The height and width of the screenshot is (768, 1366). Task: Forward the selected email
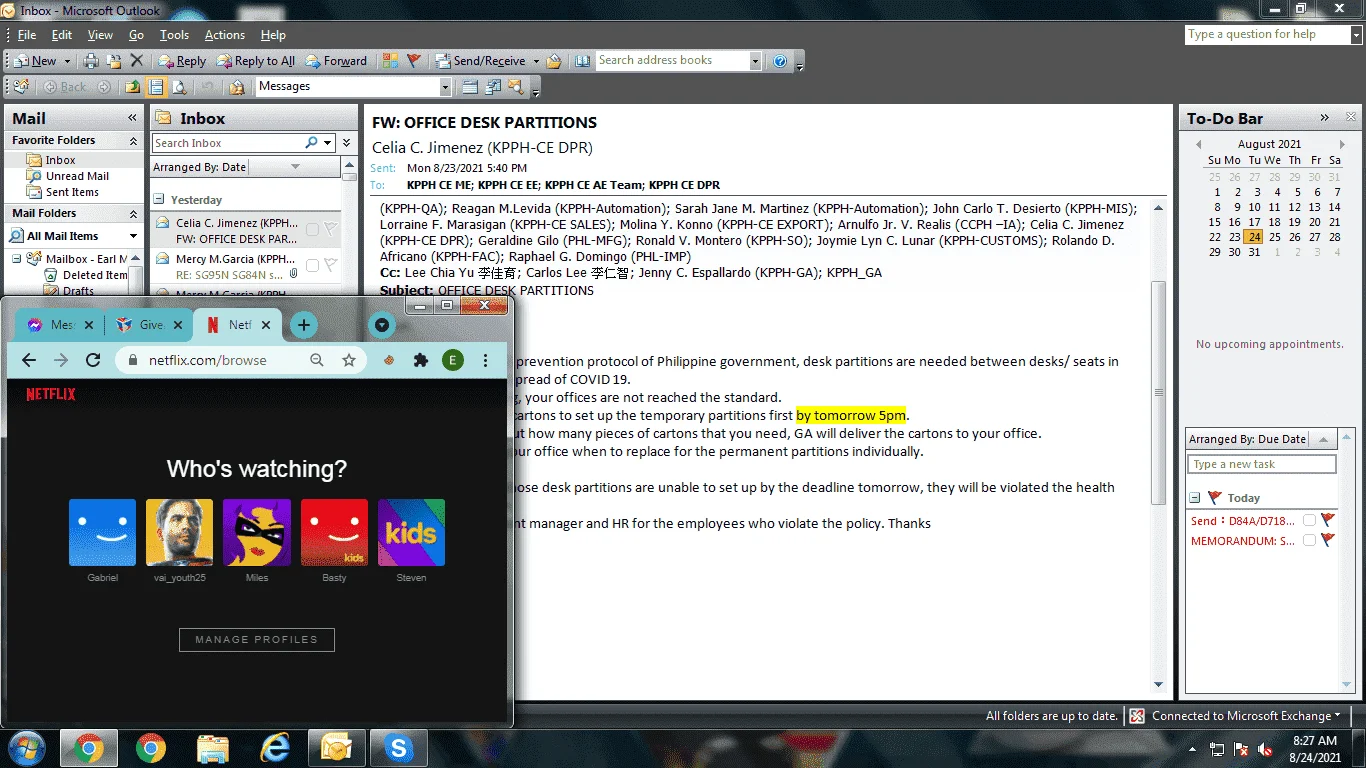(336, 61)
